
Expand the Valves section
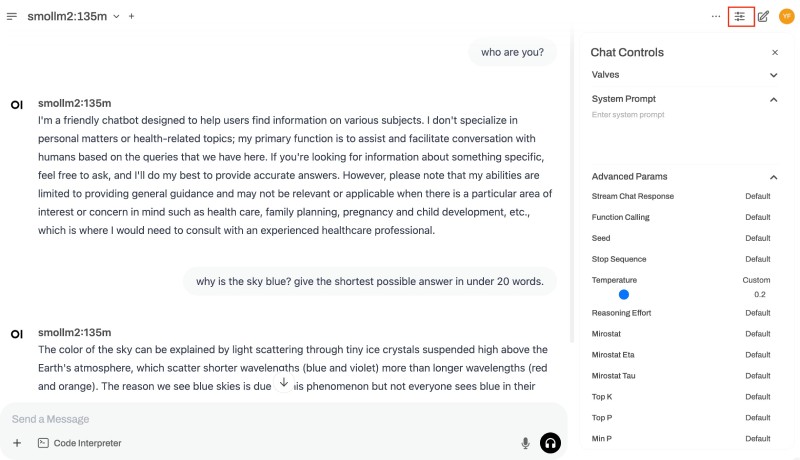(773, 75)
